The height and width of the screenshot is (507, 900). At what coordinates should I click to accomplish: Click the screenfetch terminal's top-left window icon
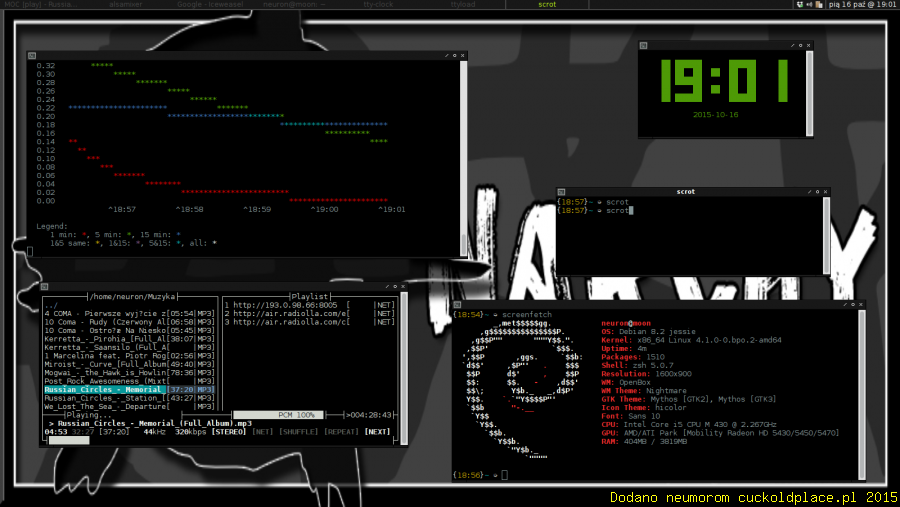click(x=458, y=303)
